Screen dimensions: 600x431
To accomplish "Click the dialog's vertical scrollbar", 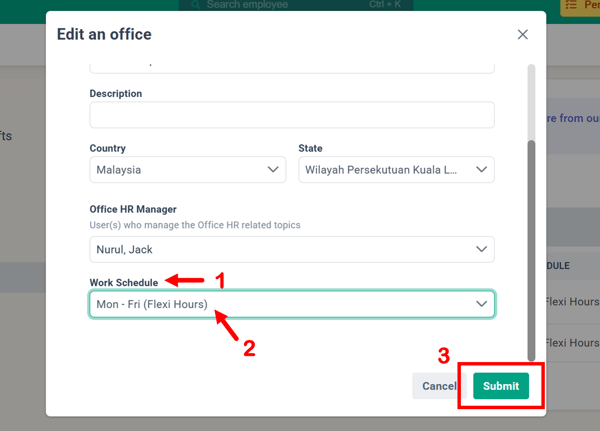I will coord(531,249).
